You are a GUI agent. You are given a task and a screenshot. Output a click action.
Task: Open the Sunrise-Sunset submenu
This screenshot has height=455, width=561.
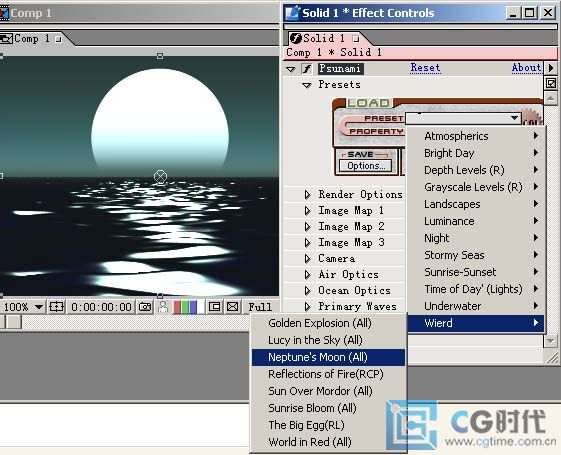tap(476, 272)
